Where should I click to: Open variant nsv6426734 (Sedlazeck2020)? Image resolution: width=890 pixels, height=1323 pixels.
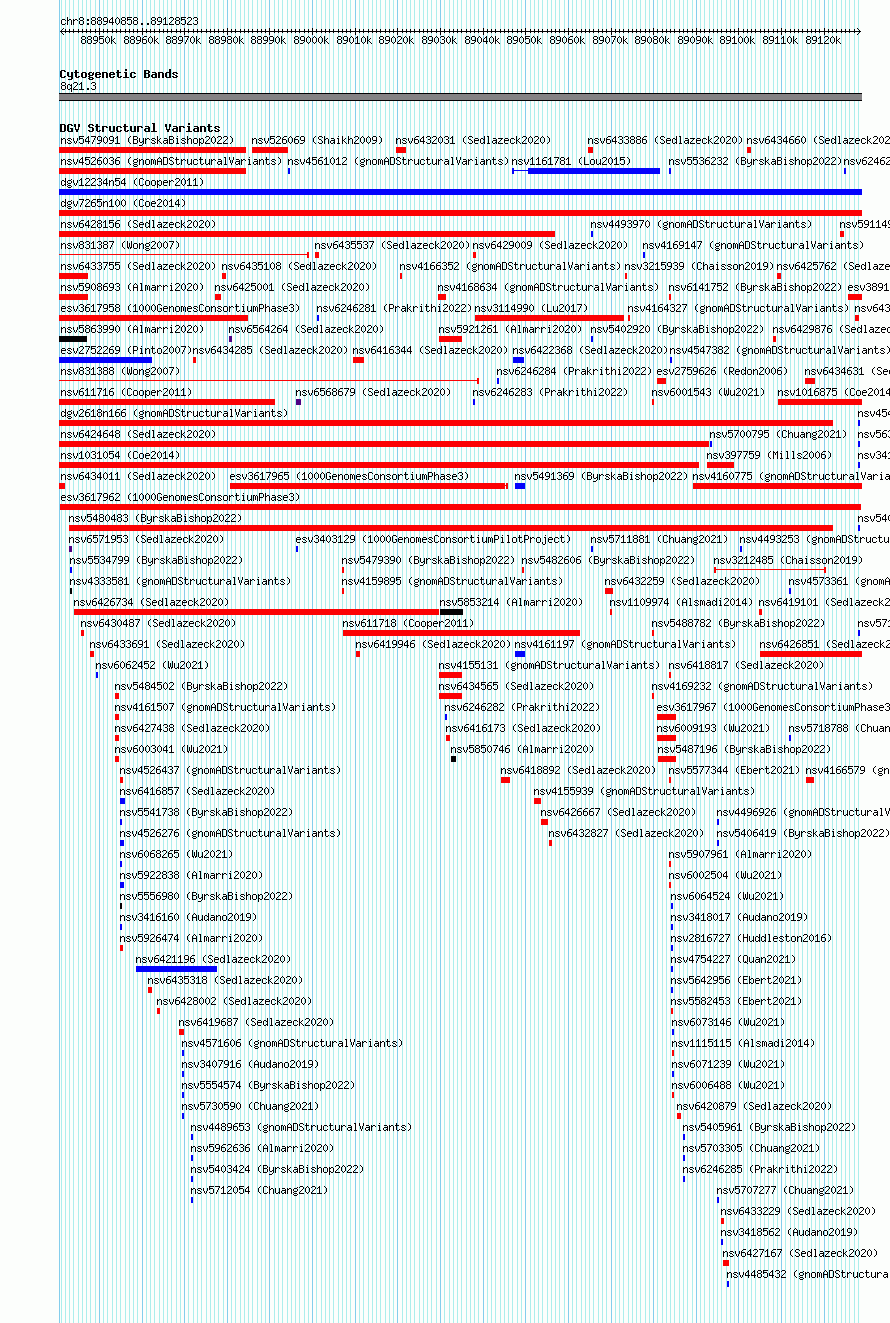point(151,603)
